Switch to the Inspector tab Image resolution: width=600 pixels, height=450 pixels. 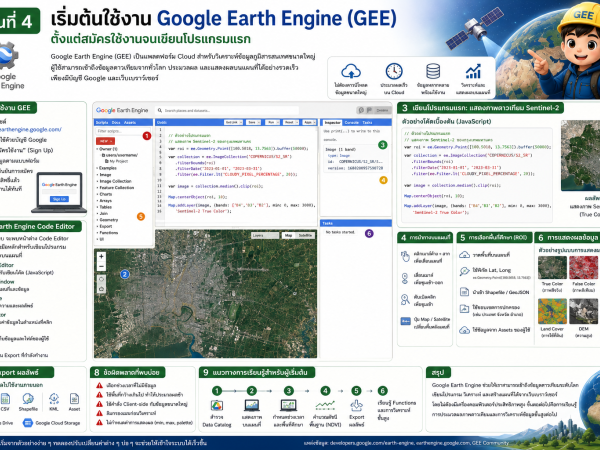pos(332,122)
